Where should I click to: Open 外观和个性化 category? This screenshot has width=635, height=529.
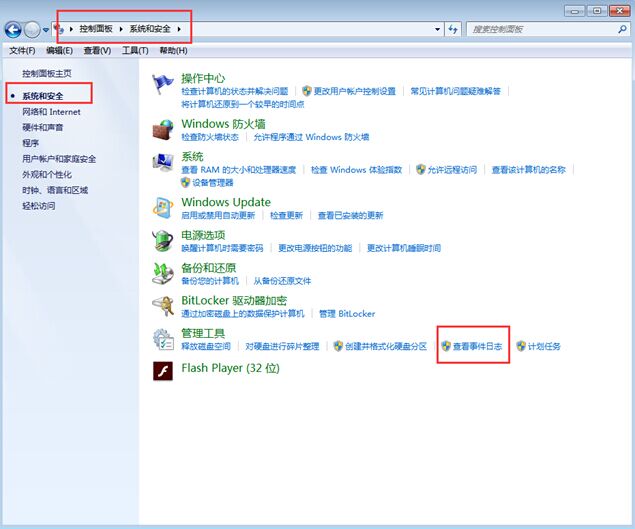pyautogui.click(x=47, y=175)
